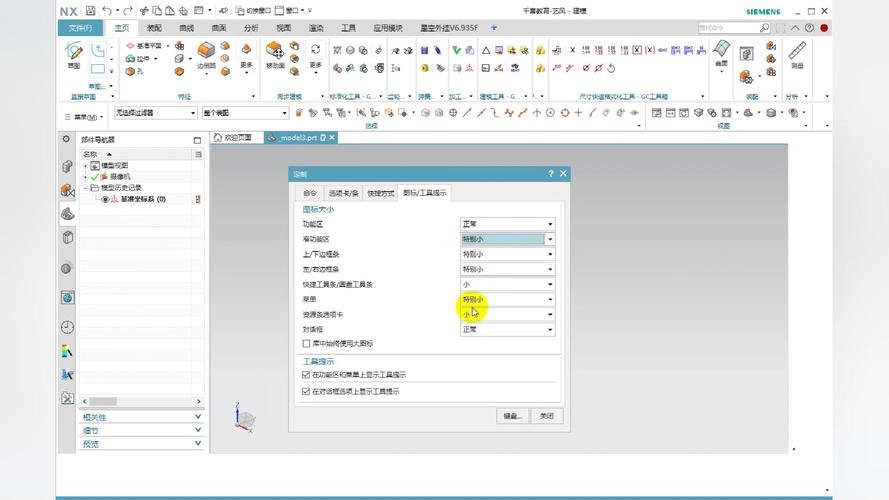Viewport: 889px width, 500px height.
Task: Switch to the 选项卡/条 tab
Action: pos(344,193)
